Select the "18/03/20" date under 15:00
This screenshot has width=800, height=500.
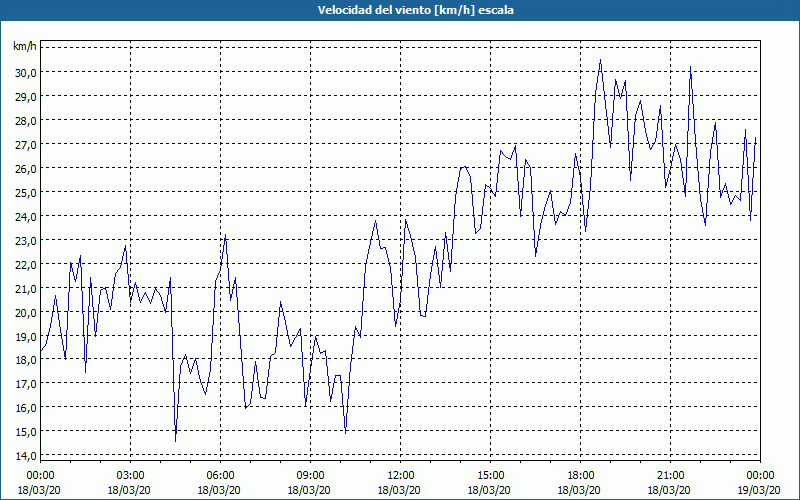pos(489,490)
